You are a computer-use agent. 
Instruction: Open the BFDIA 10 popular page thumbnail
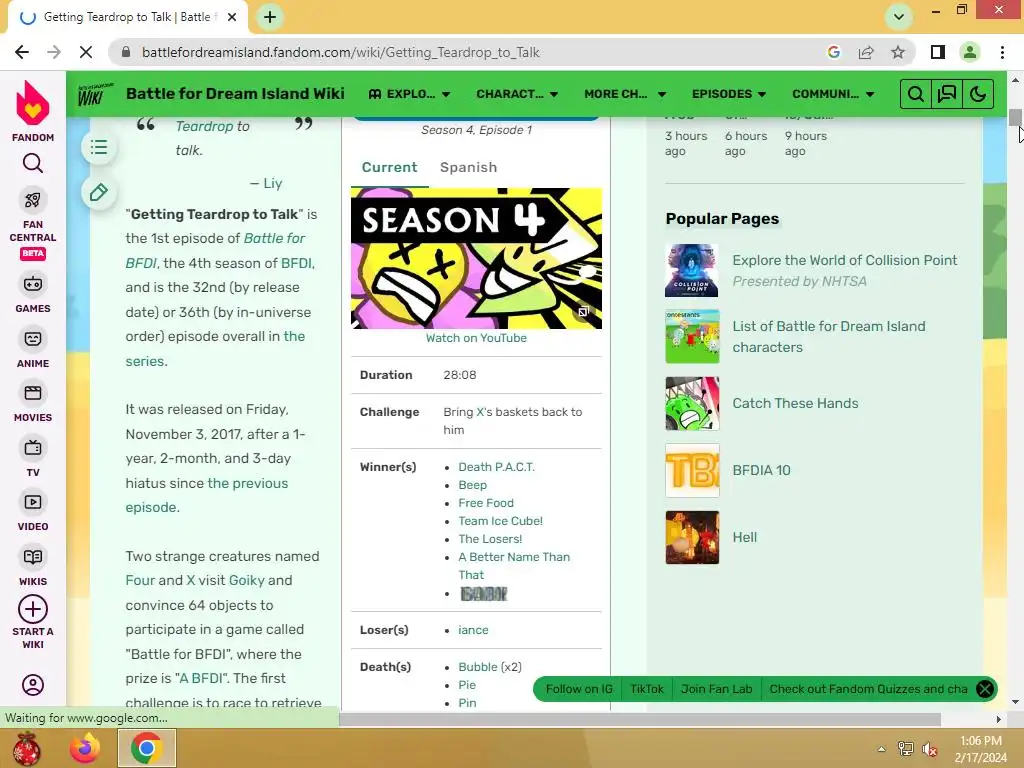click(x=692, y=470)
